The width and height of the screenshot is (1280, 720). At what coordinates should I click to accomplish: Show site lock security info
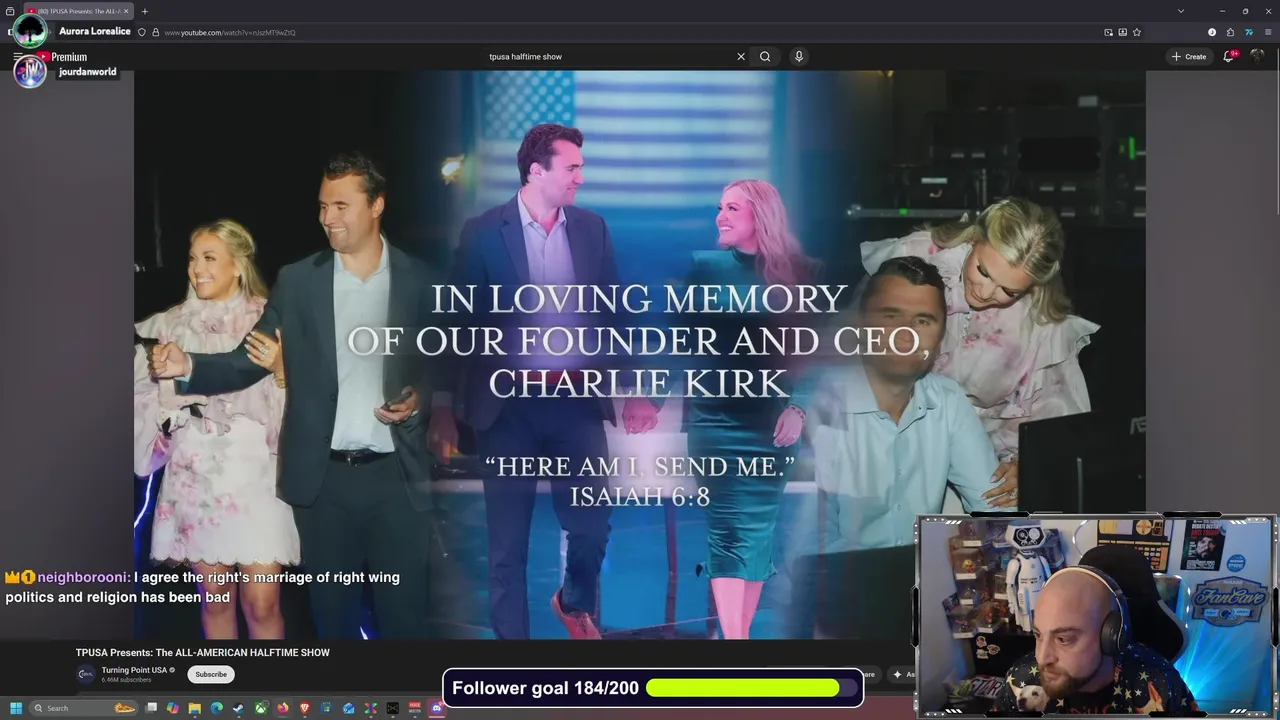coord(154,32)
